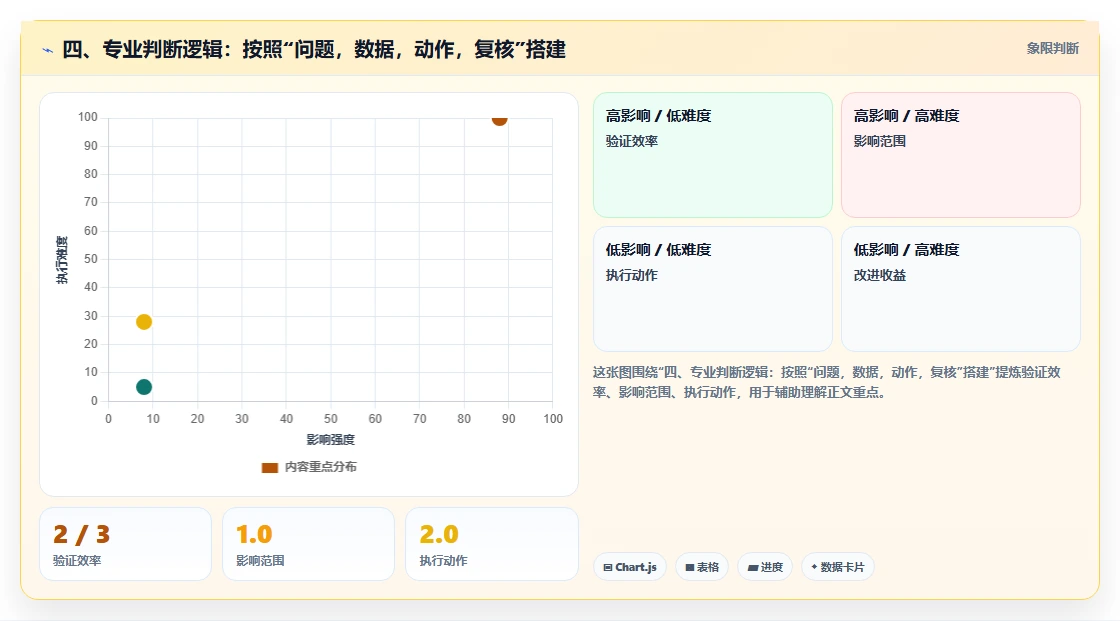Click the 影响范围 text in the pink card

879,141
